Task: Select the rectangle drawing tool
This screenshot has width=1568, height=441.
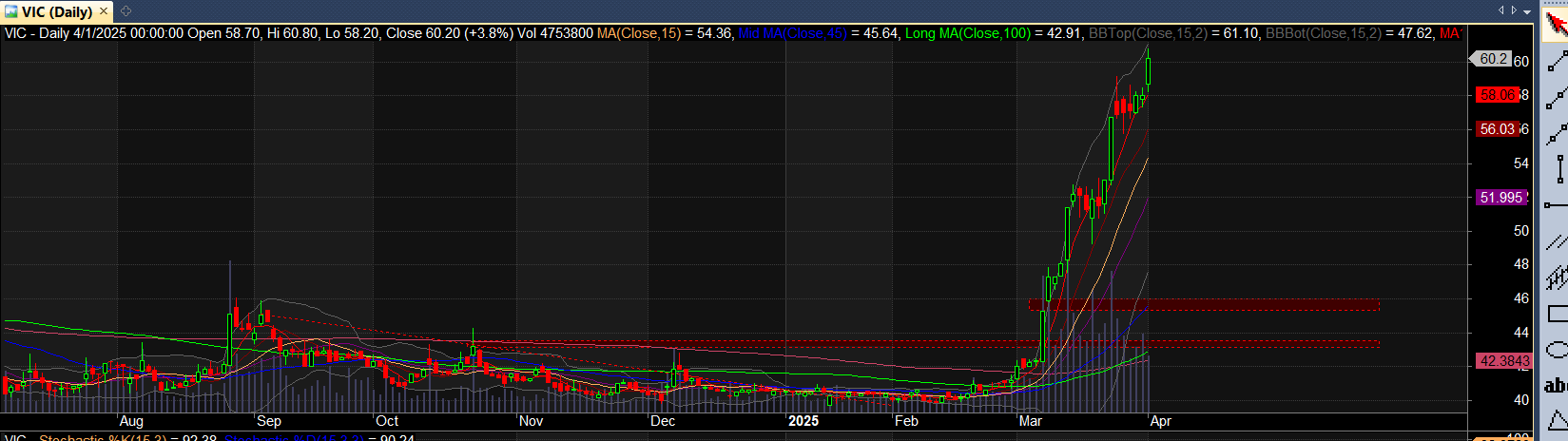Action: [1556, 313]
